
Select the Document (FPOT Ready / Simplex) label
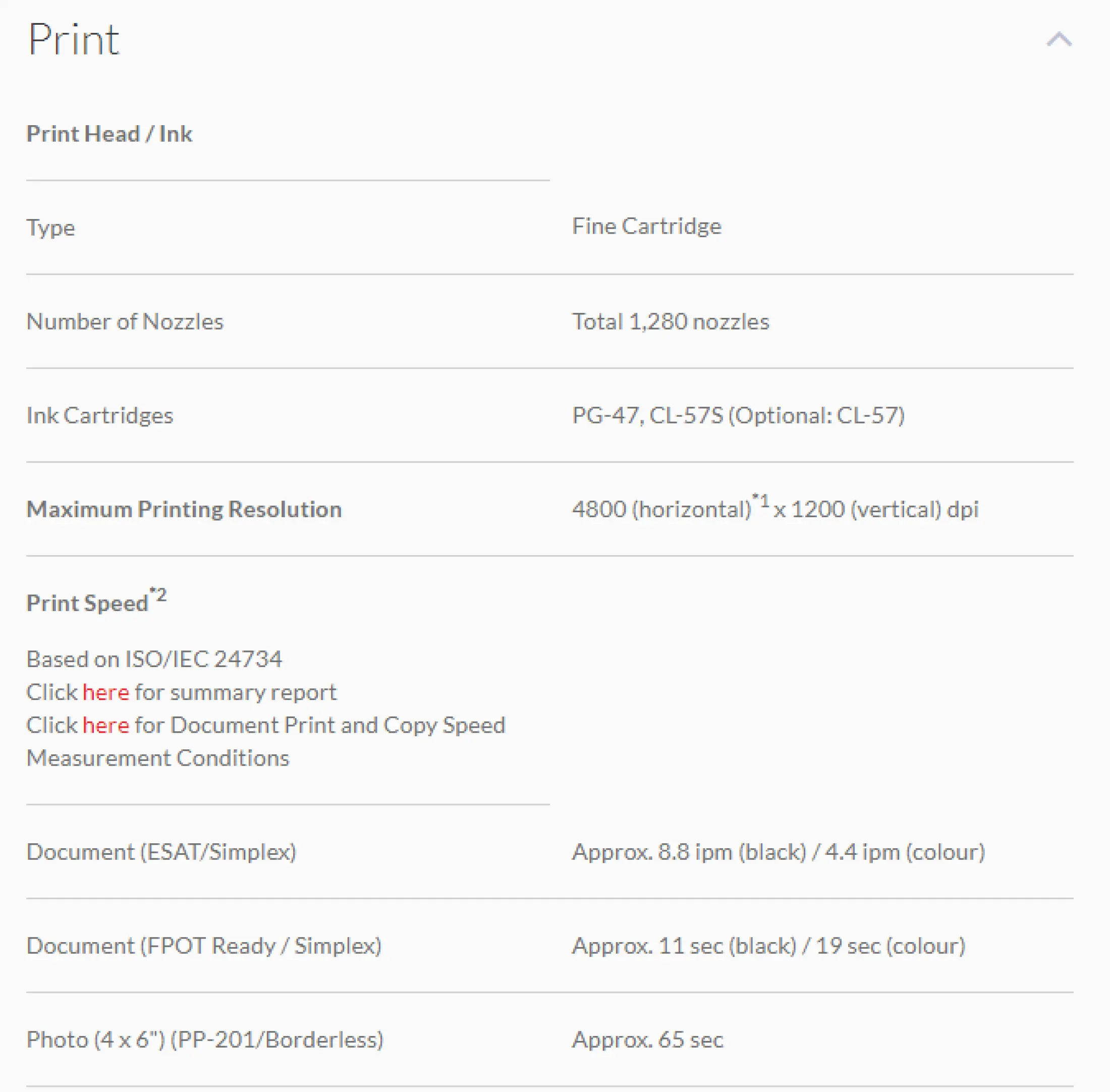[204, 946]
